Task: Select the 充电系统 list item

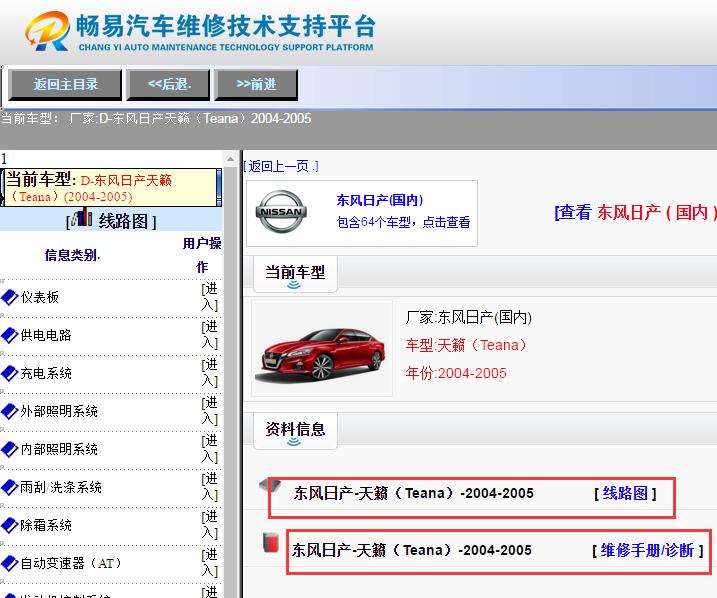Action: (46, 374)
